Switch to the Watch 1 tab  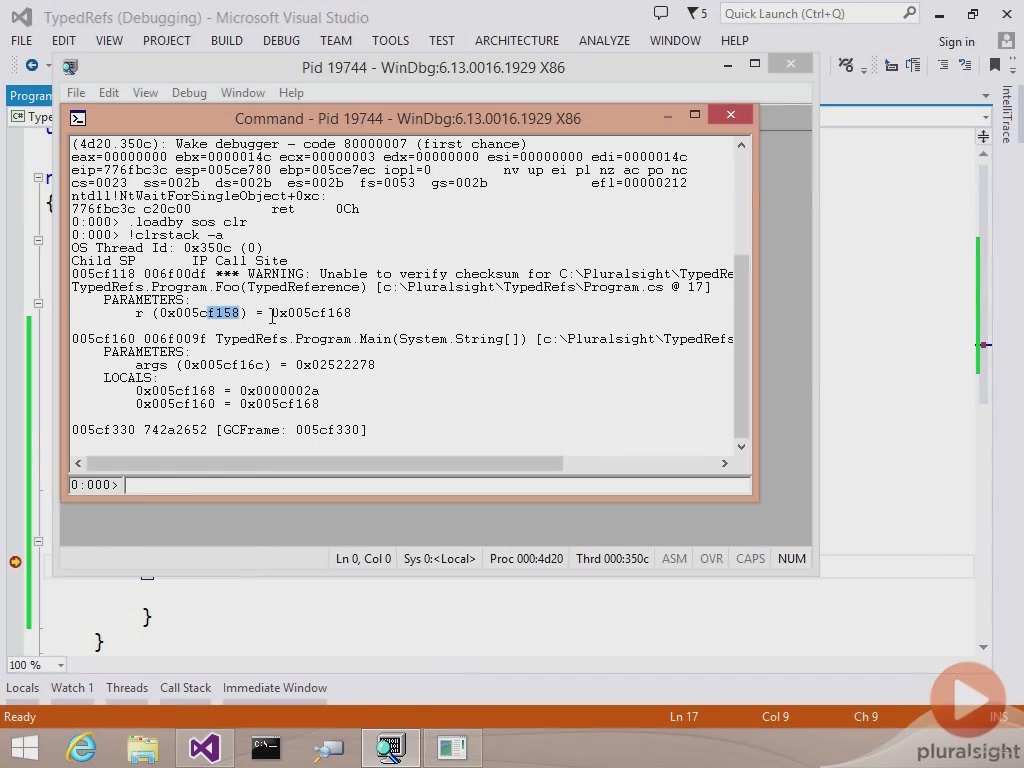[x=72, y=688]
